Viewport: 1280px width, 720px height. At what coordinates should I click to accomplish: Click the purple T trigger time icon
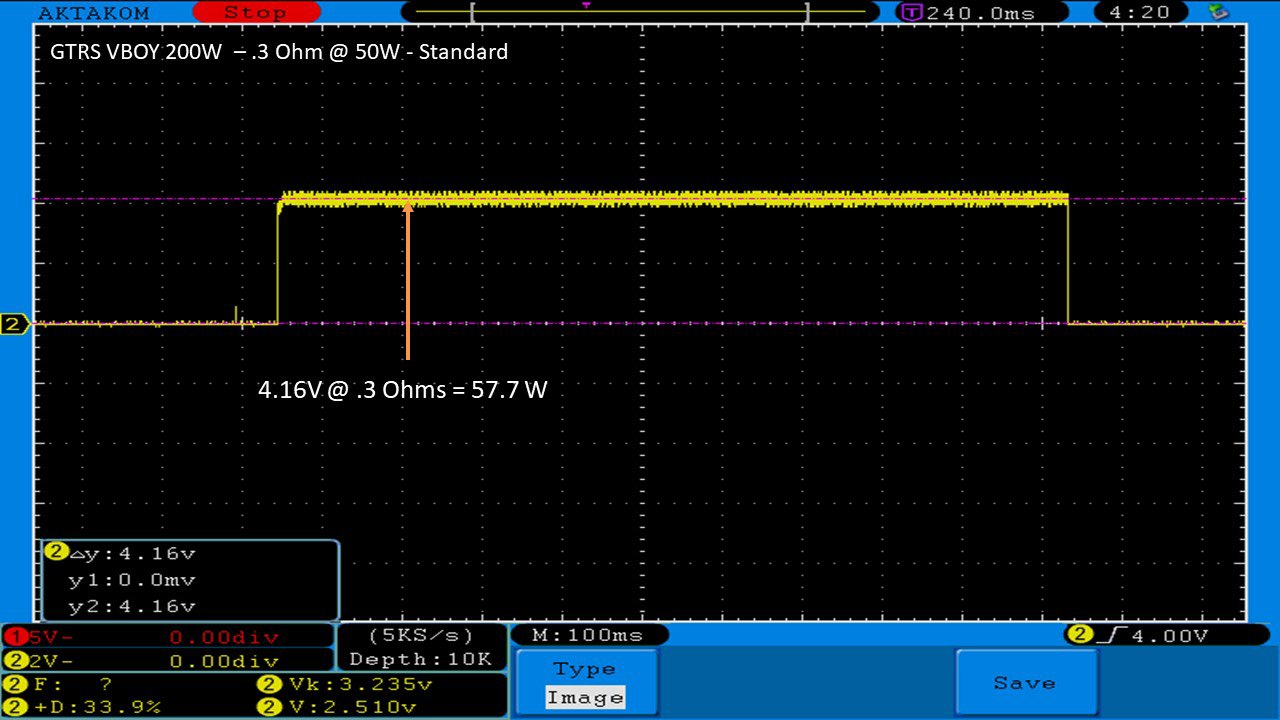tap(911, 12)
